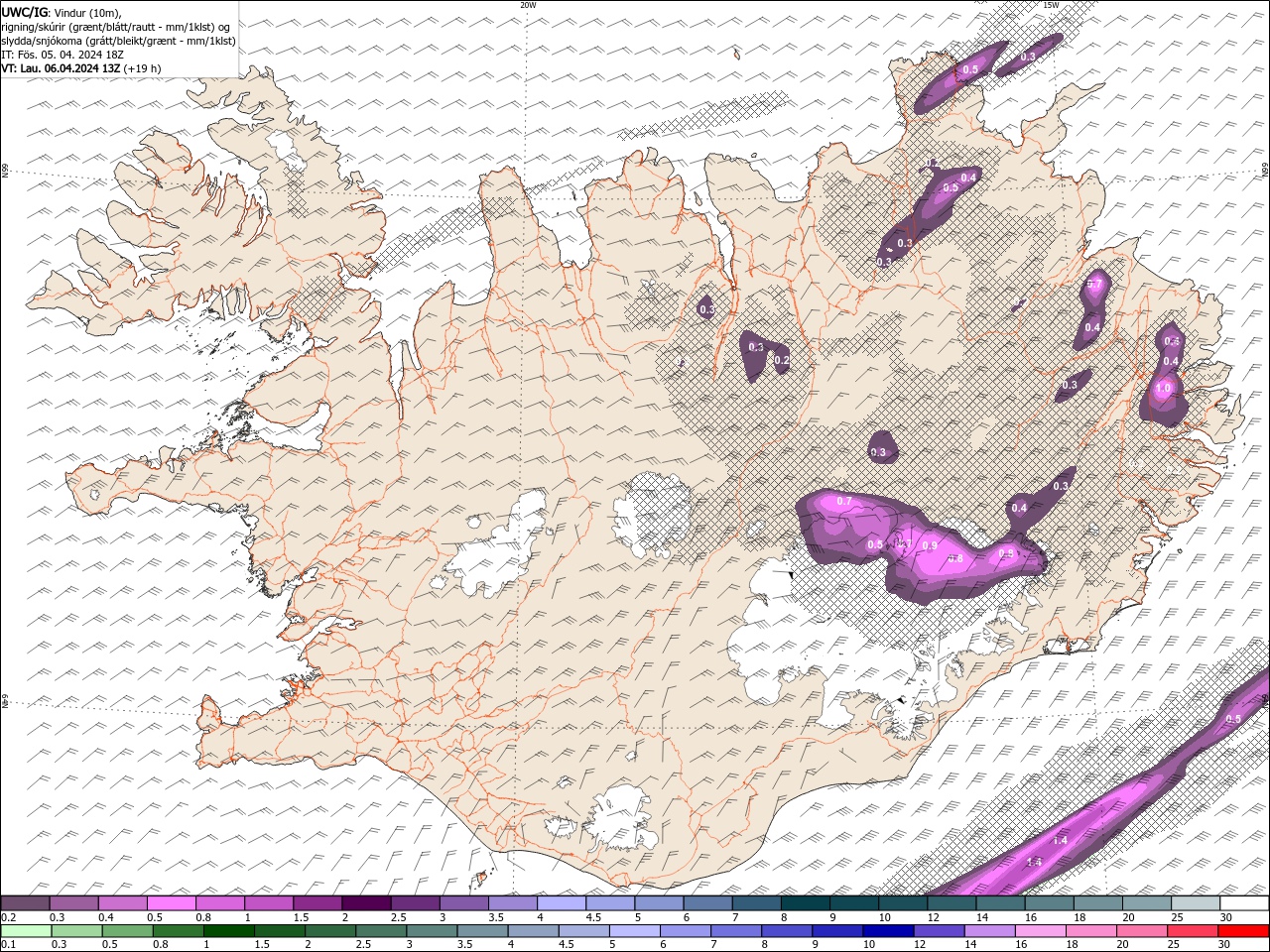1270x952 pixels.
Task: Click the rain legend swatch for 16 mm
Action: pyautogui.click(x=1039, y=930)
